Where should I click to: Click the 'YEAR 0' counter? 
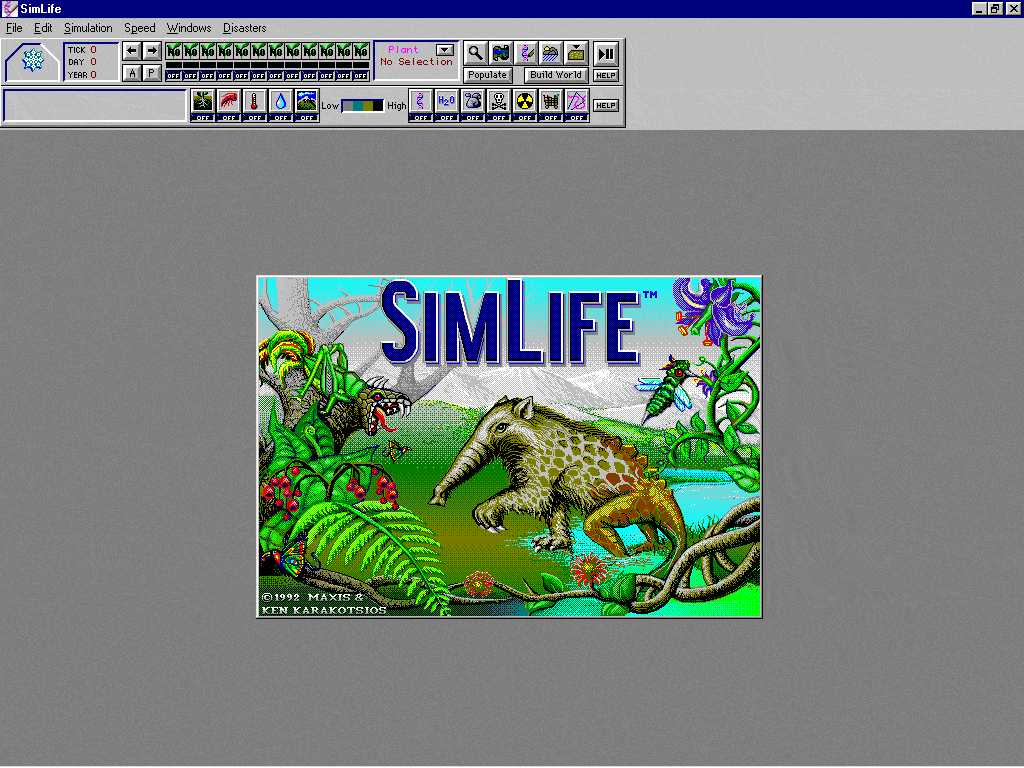coord(82,74)
